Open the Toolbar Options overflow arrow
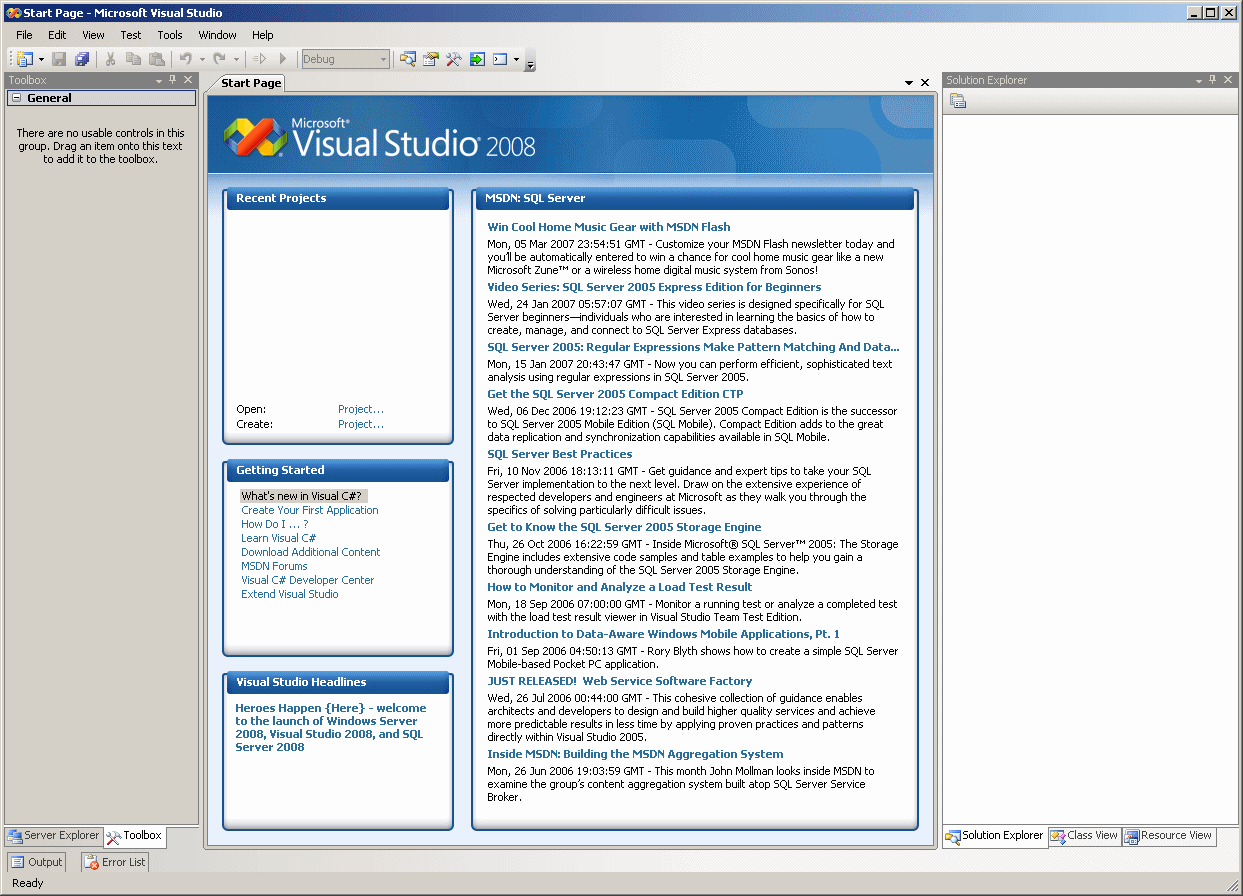Image resolution: width=1243 pixels, height=896 pixels. [530, 62]
